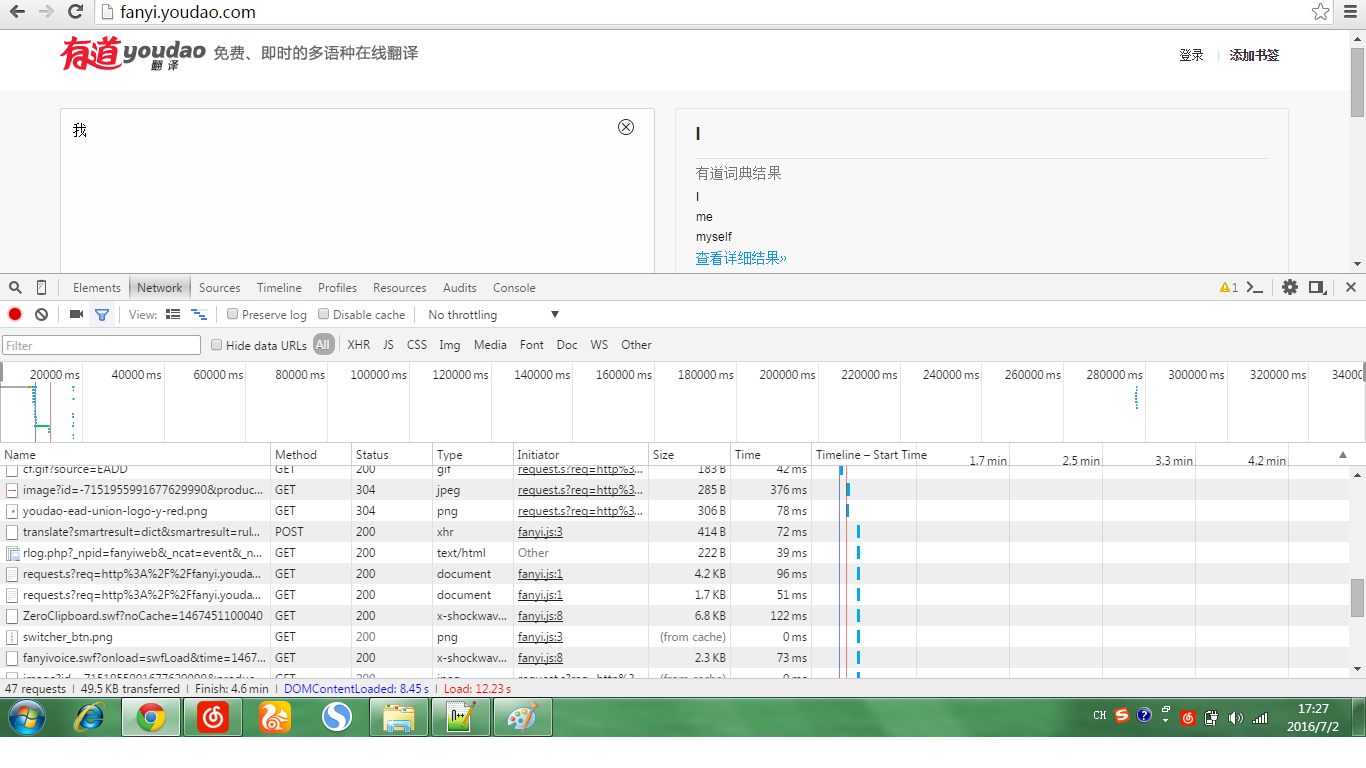Open Sogou browser taskbar icon
The height and width of the screenshot is (768, 1366).
click(337, 717)
